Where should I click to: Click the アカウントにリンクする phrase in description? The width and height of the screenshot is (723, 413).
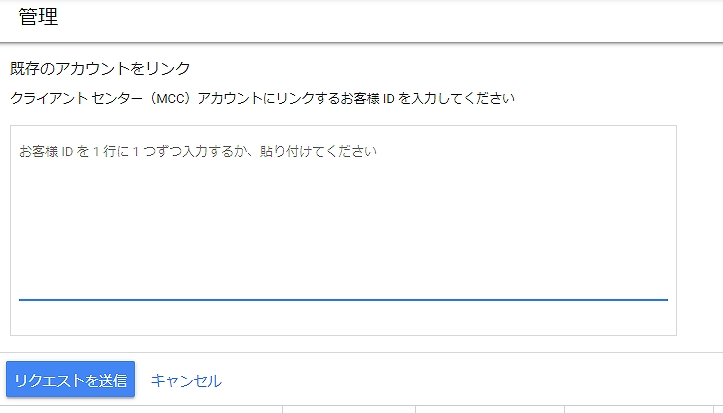click(268, 98)
